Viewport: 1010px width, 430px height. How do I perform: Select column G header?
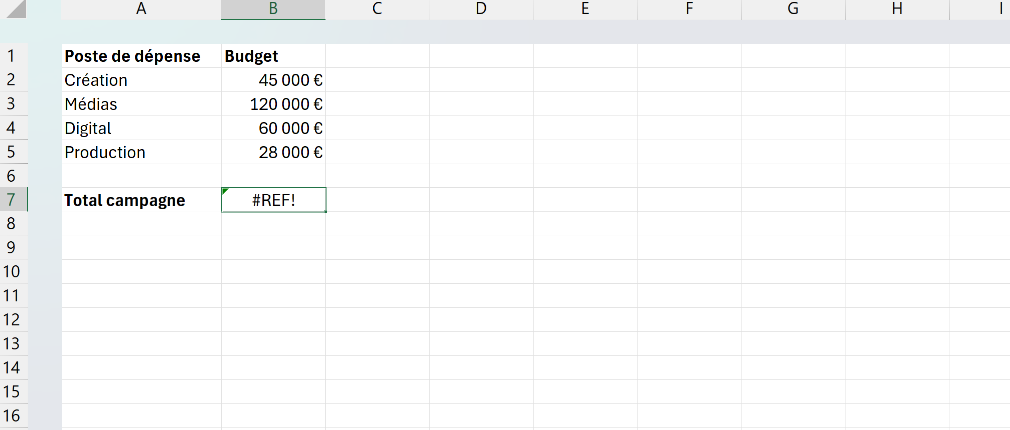click(x=793, y=9)
